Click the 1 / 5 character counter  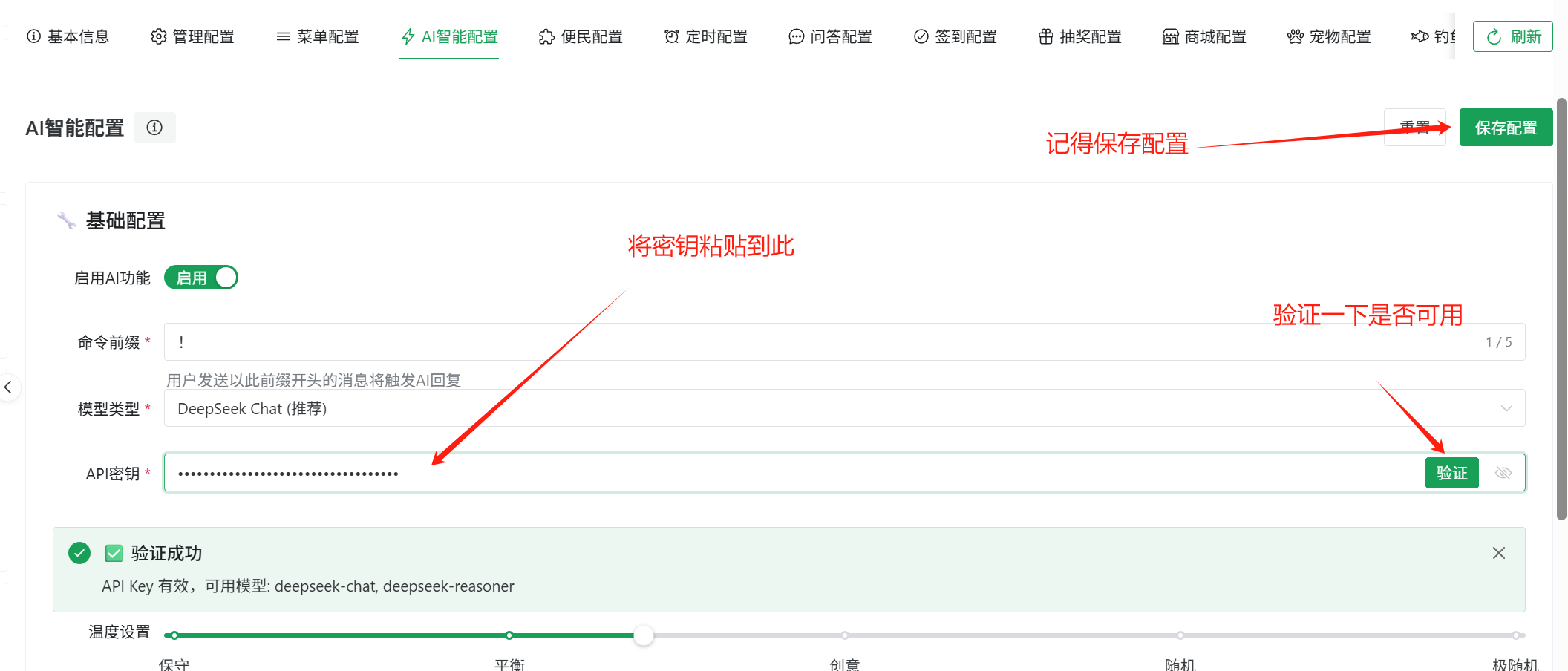pos(1499,342)
